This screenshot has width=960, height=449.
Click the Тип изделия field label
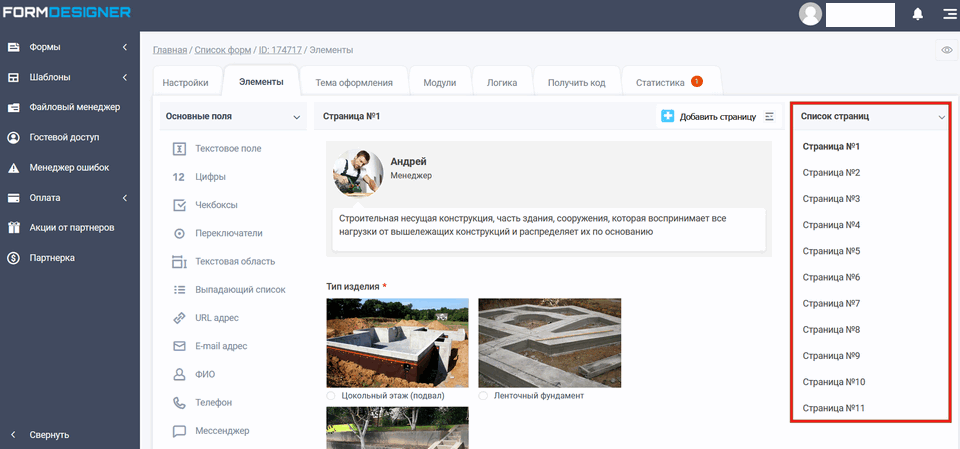pos(354,286)
